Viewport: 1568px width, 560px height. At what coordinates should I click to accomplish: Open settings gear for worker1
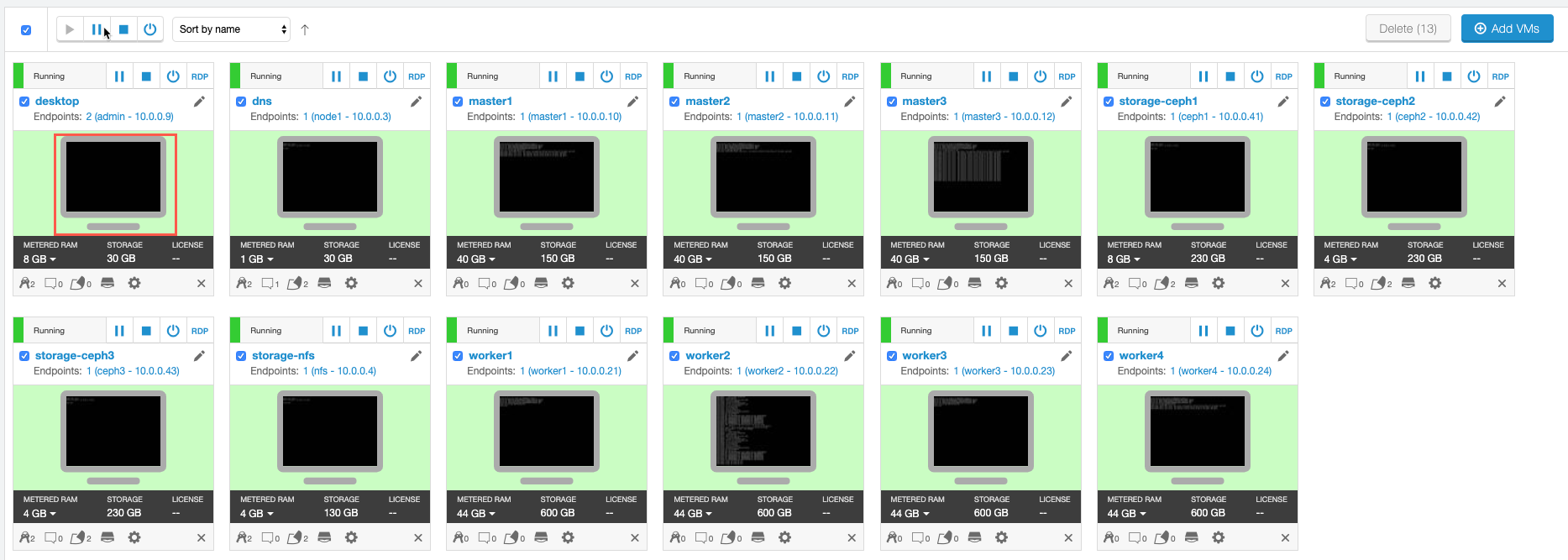tap(568, 537)
